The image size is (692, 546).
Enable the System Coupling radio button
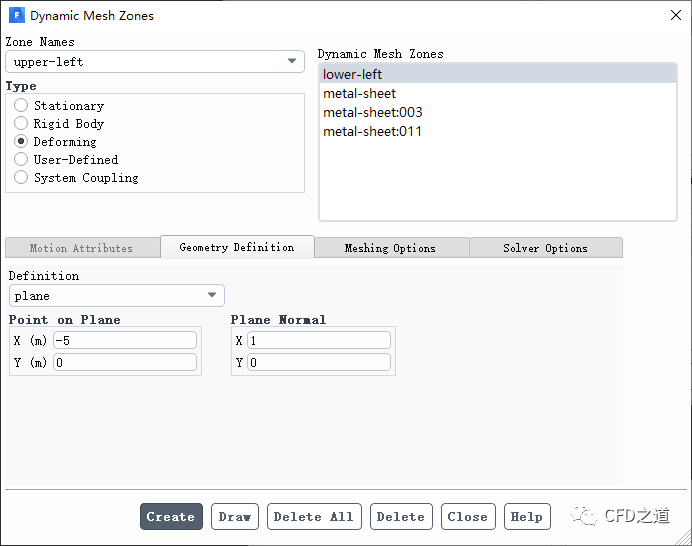coord(21,178)
